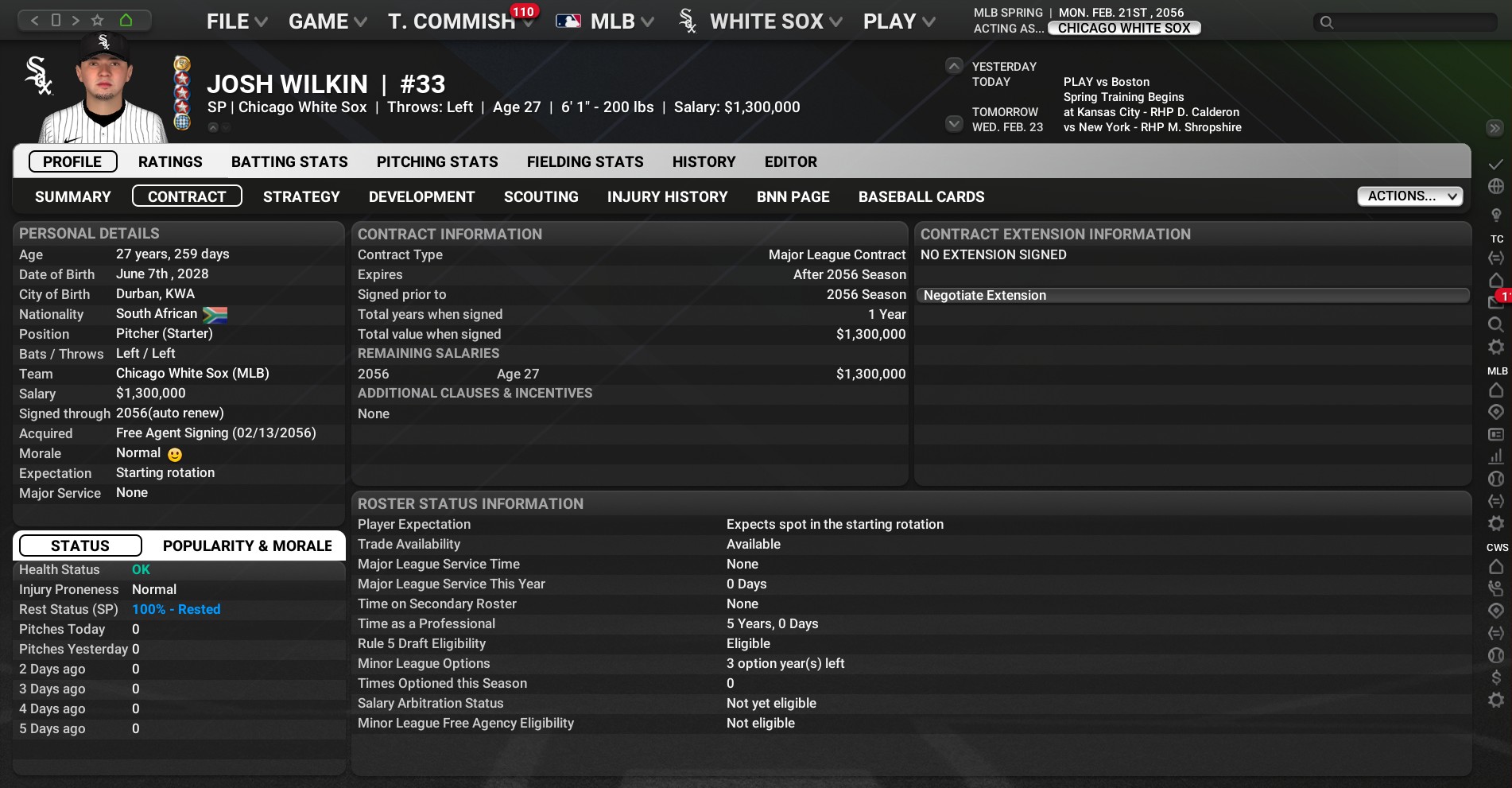Switch to the PITCHING STATS tab
Viewport: 1512px width, 788px height.
click(x=437, y=162)
